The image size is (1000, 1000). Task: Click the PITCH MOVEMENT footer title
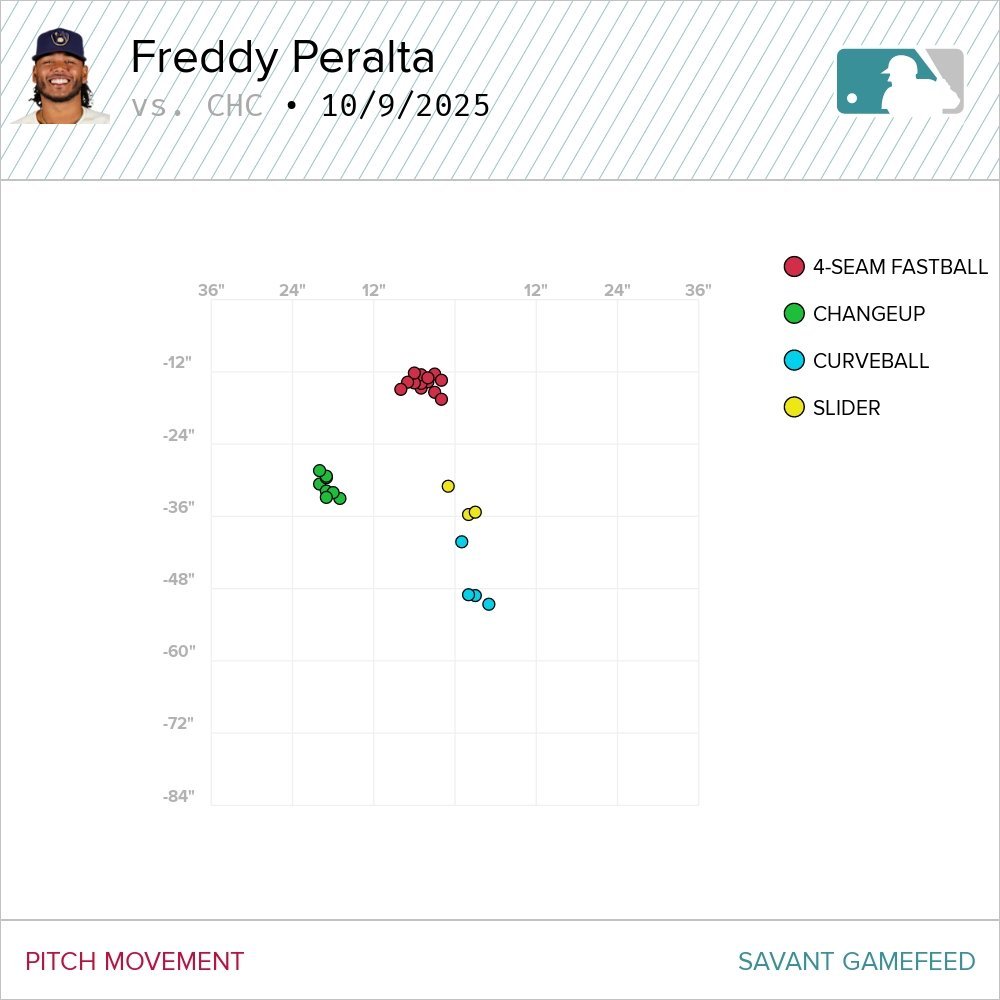coord(134,961)
